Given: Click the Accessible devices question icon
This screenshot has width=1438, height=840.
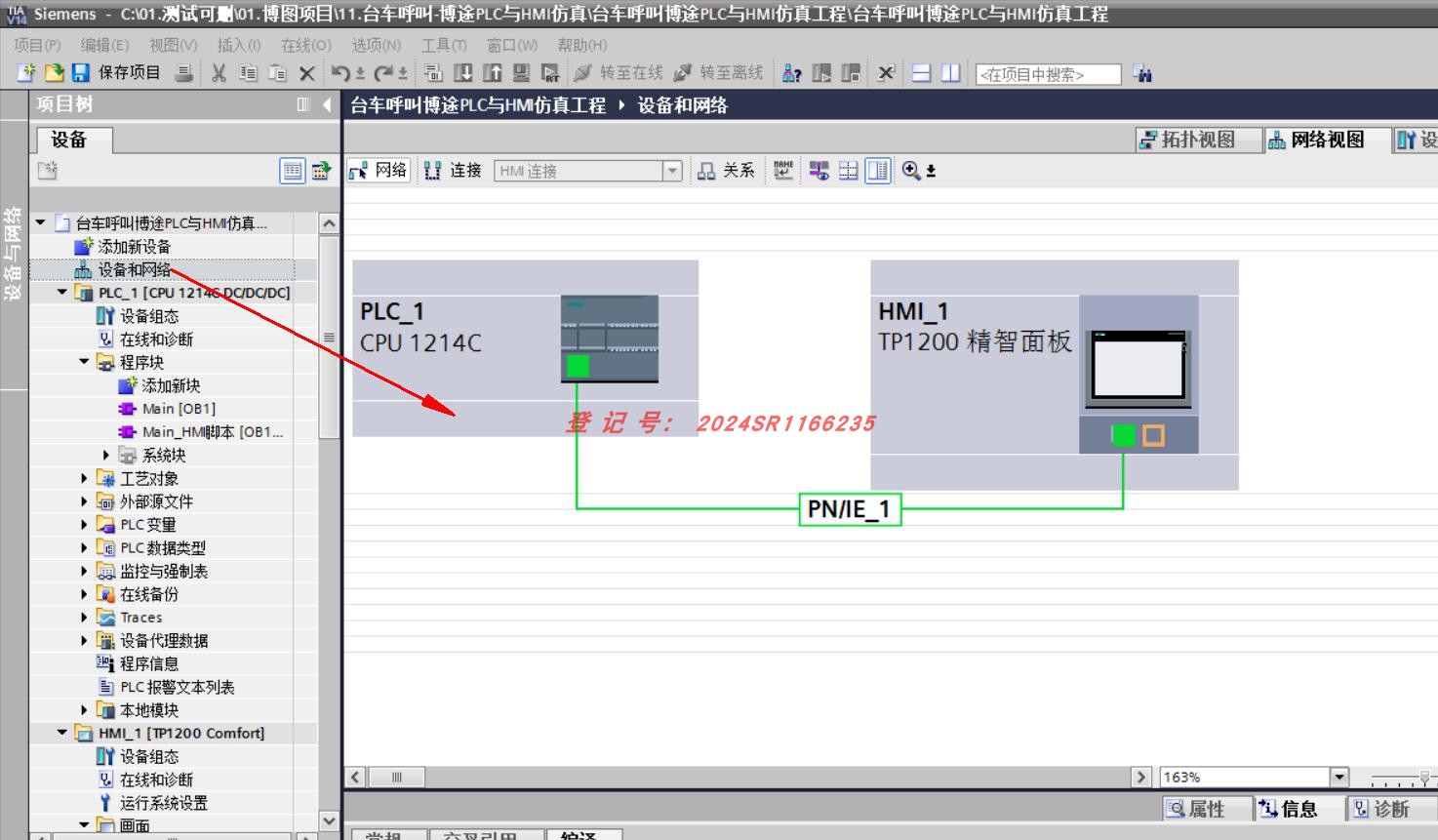Looking at the screenshot, I should pyautogui.click(x=791, y=73).
